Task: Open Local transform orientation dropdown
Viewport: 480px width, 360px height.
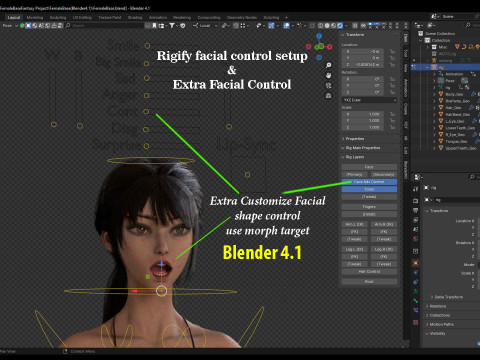Action: 205,25
